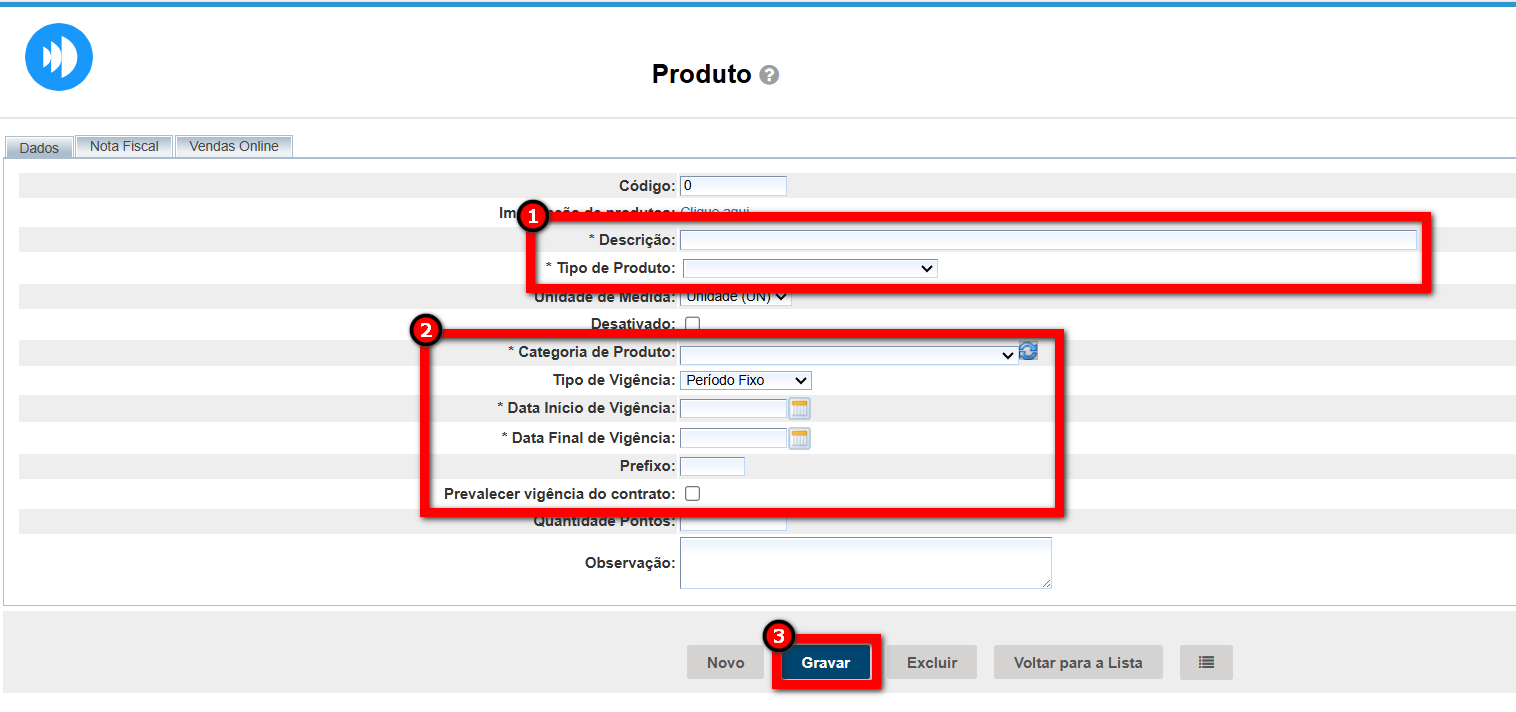This screenshot has width=1516, height=712.
Task: Open the Unidade de Medida dropdown
Action: tap(735, 297)
